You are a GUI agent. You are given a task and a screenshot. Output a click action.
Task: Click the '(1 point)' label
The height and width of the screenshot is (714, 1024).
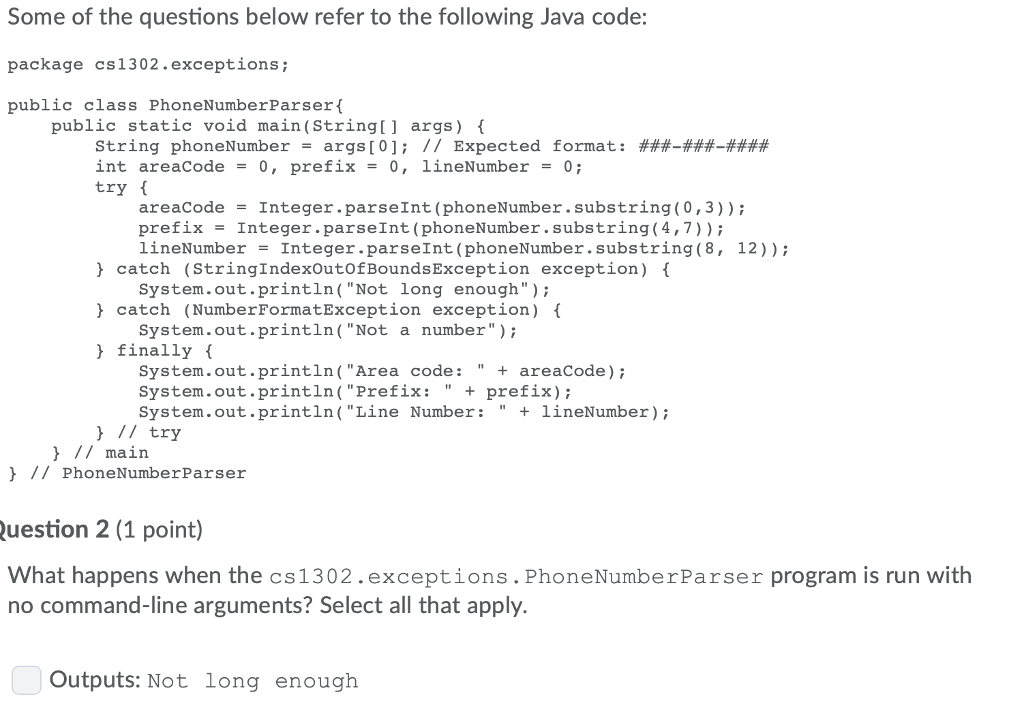(x=159, y=530)
